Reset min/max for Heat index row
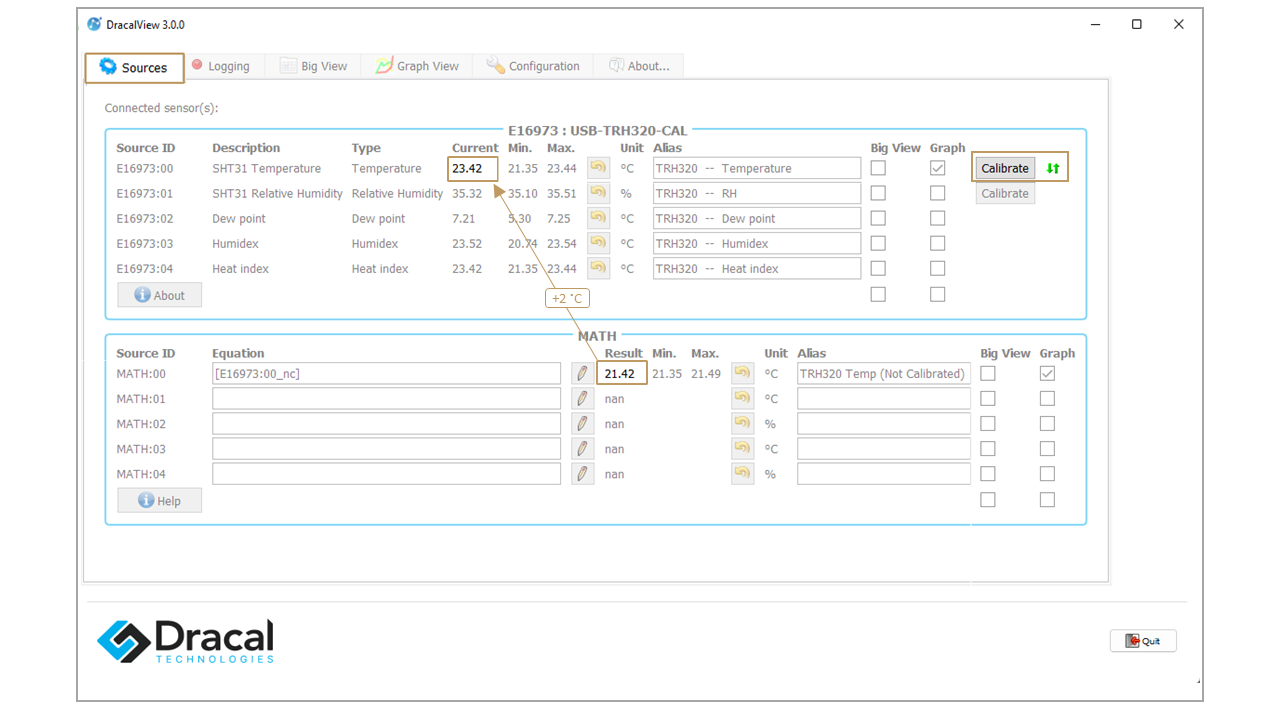The height and width of the screenshot is (720, 1280). (598, 268)
